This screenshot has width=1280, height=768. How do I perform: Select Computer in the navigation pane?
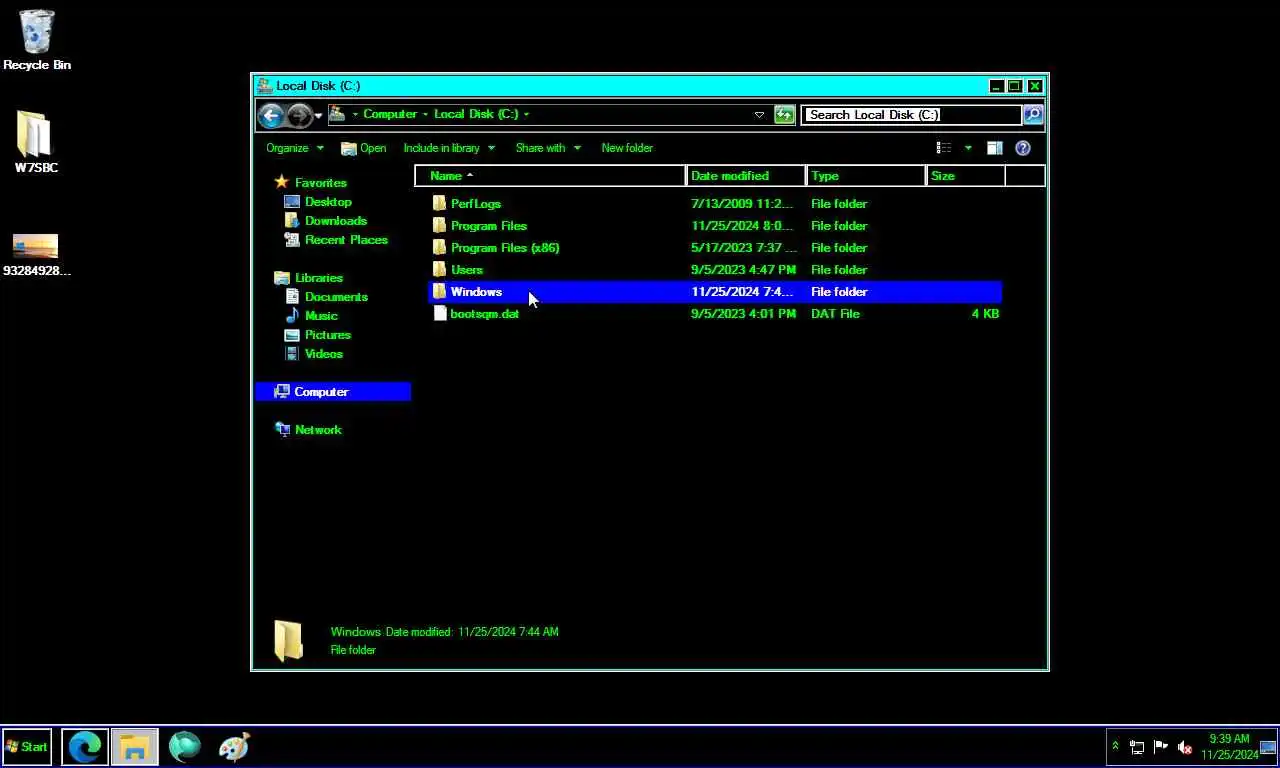point(333,392)
